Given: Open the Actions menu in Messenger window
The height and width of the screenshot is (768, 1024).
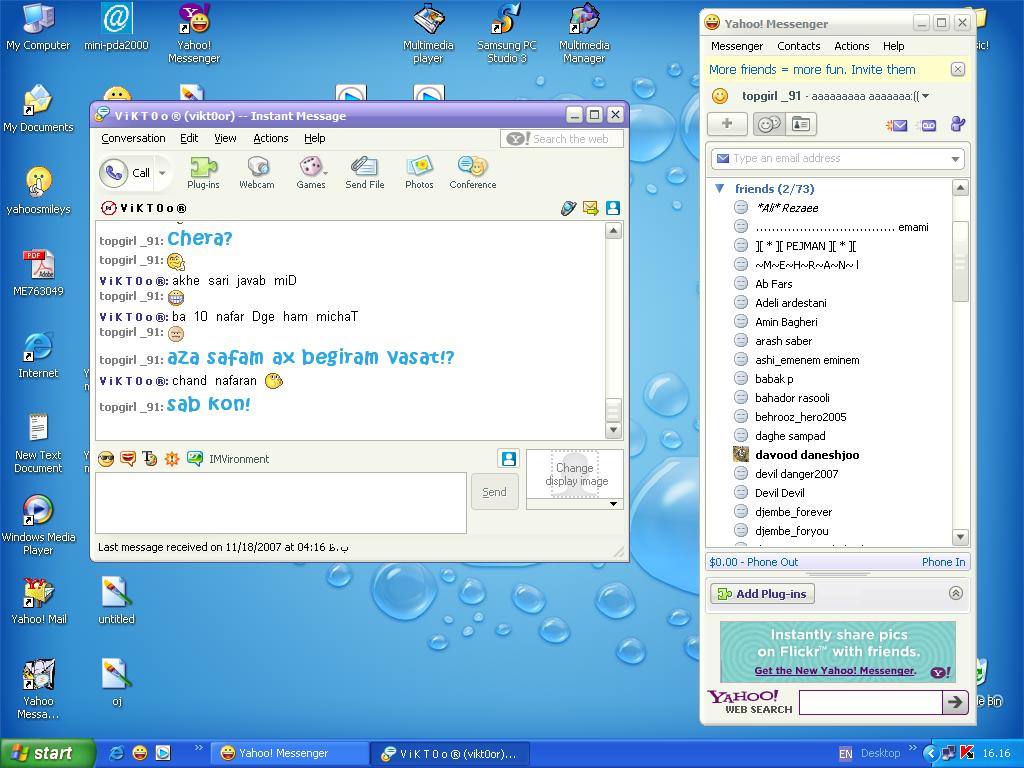Looking at the screenshot, I should click(x=852, y=46).
